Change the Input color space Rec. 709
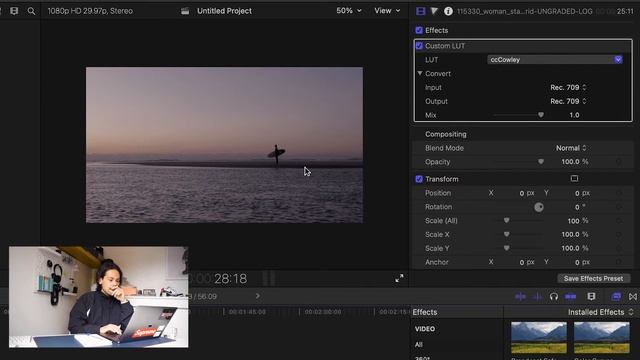 568,87
